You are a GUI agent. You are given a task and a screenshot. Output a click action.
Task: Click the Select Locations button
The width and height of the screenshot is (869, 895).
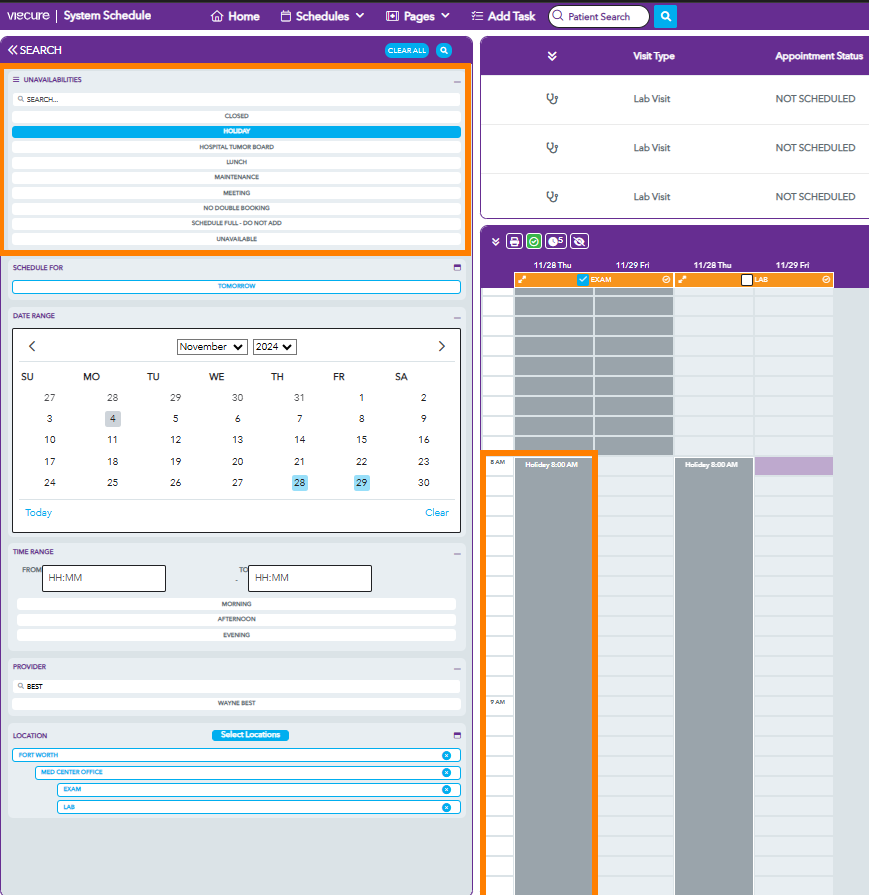click(250, 735)
